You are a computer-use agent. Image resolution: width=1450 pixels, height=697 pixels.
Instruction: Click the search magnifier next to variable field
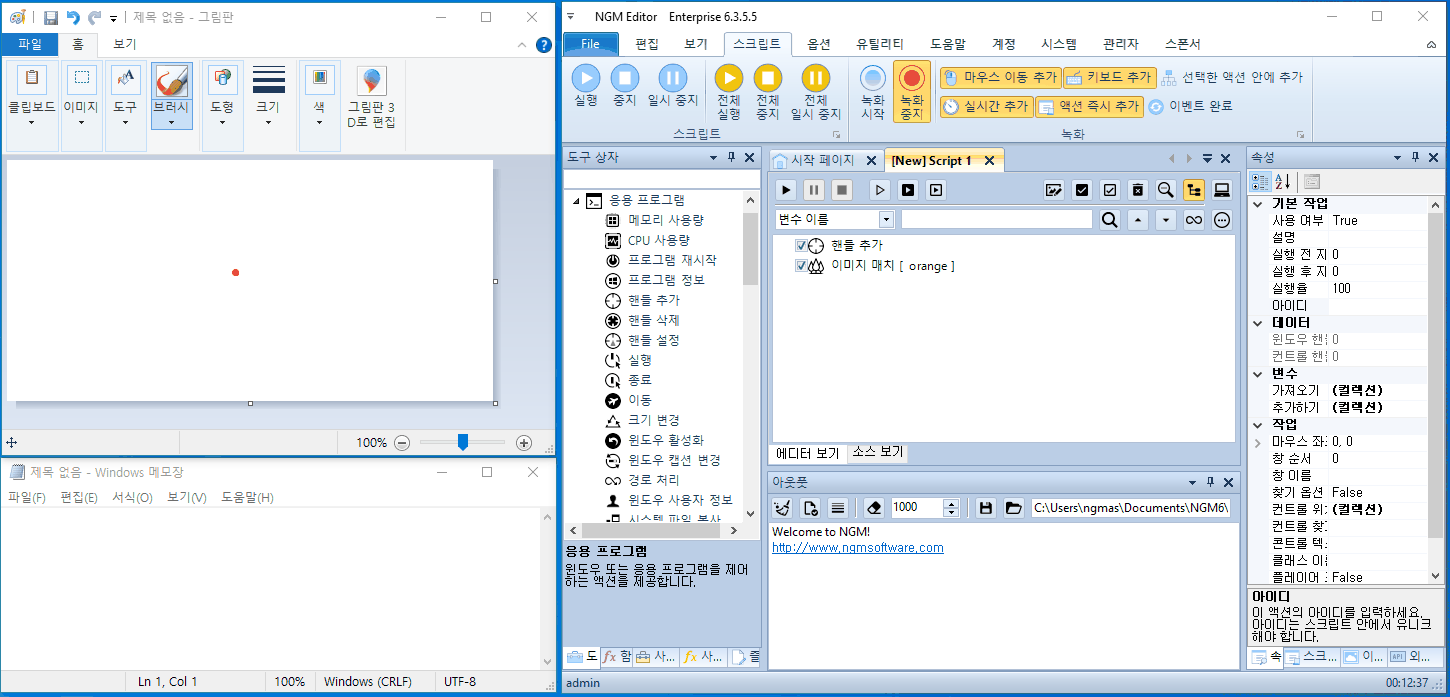coord(1109,220)
